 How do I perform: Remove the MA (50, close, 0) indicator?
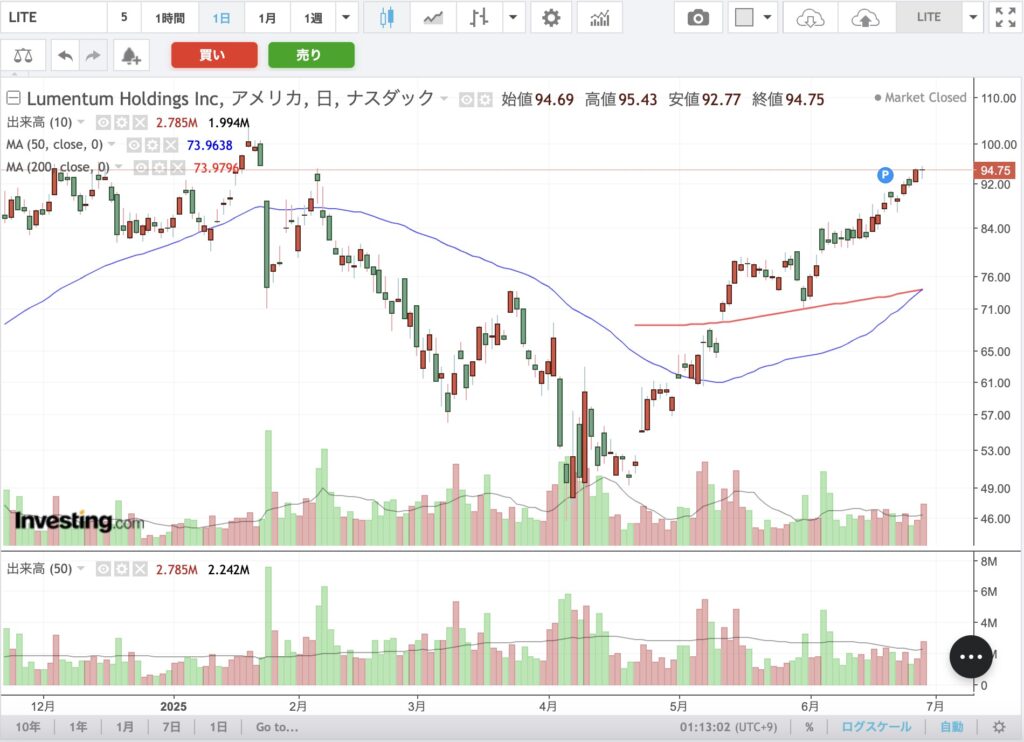pos(170,145)
